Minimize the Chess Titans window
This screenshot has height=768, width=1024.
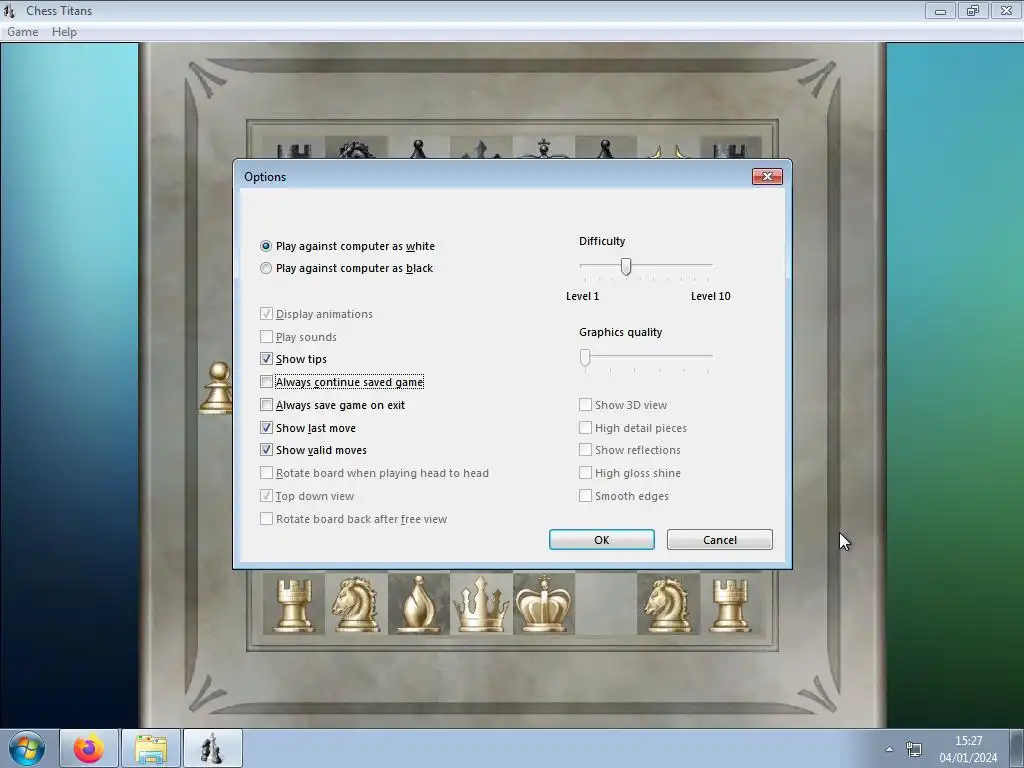pyautogui.click(x=940, y=10)
